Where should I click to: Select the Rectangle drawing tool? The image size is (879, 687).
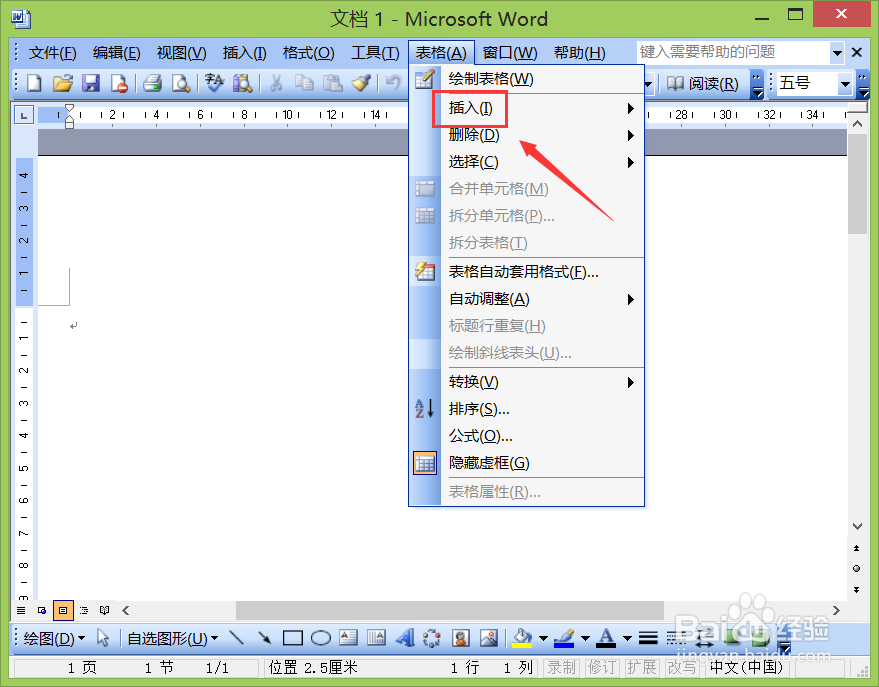(x=293, y=638)
